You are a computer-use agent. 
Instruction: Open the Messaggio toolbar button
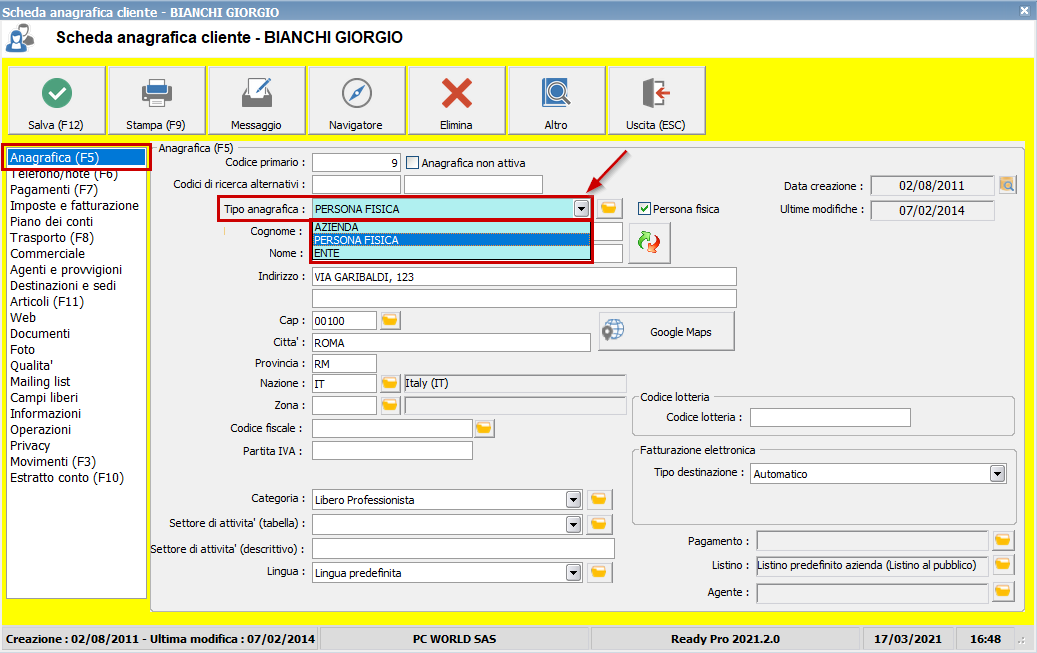(257, 101)
